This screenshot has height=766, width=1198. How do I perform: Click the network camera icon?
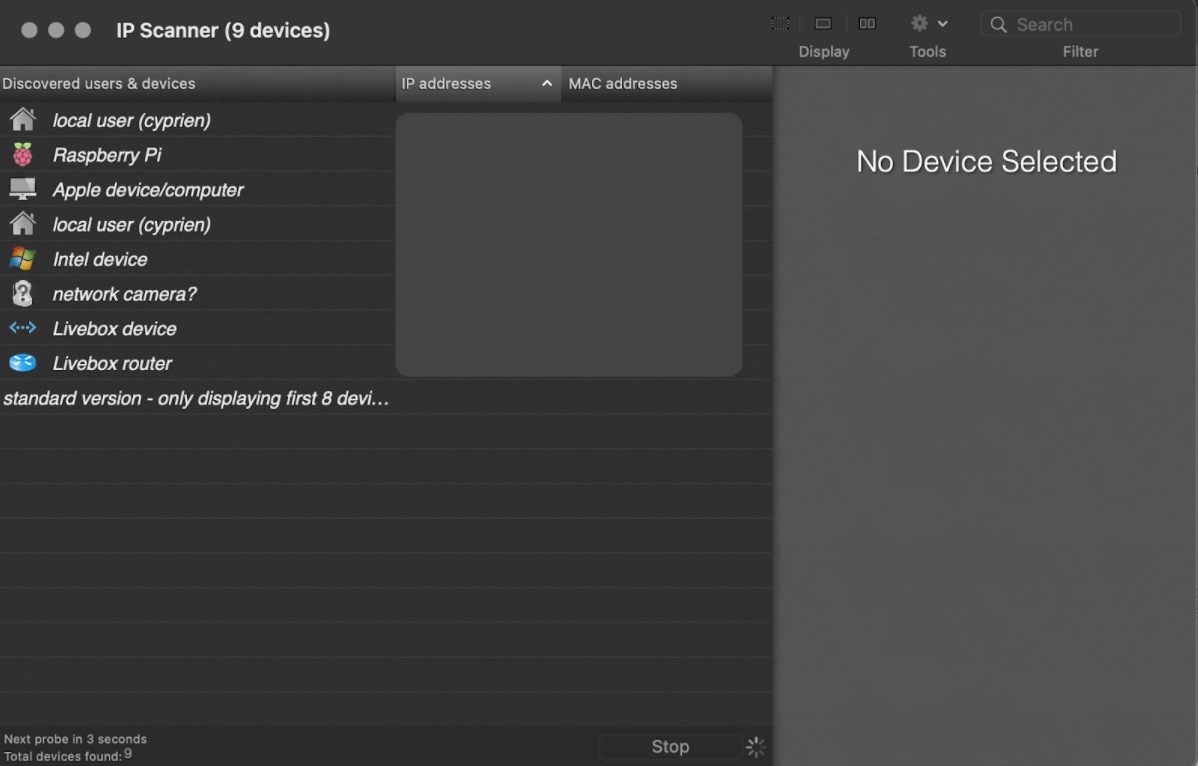point(22,293)
